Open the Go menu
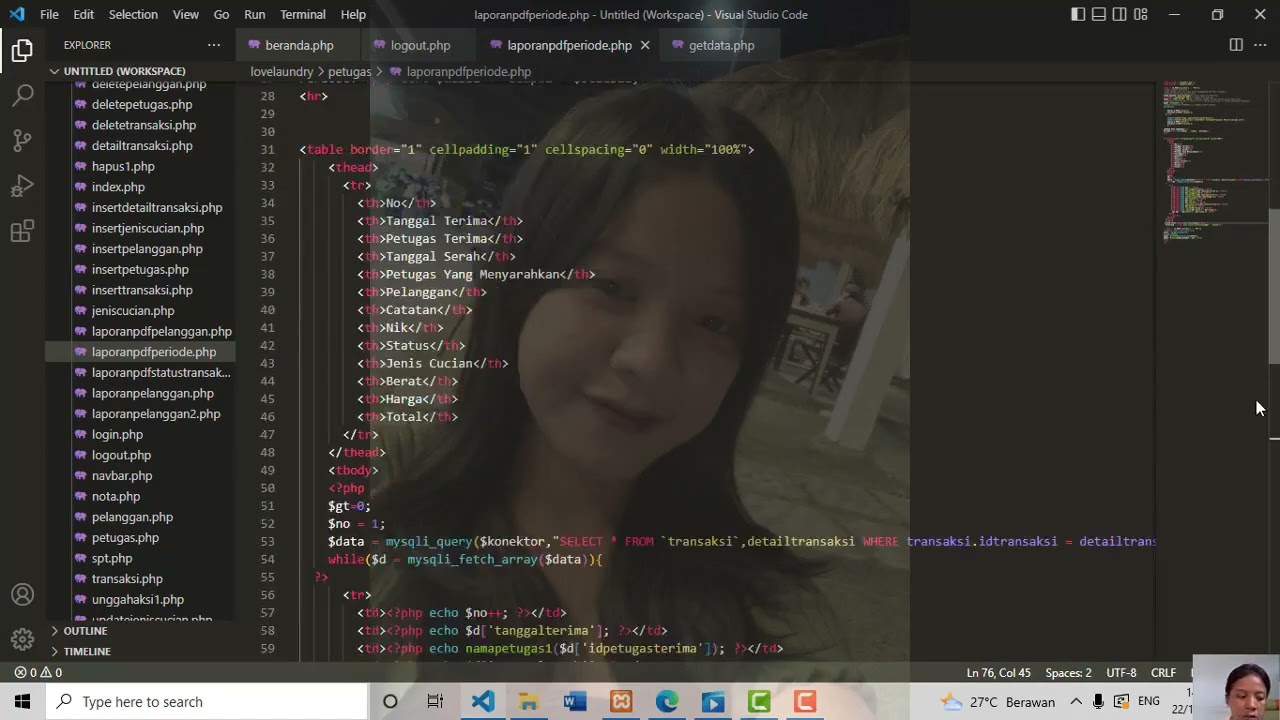Viewport: 1280px width, 720px height. (221, 14)
